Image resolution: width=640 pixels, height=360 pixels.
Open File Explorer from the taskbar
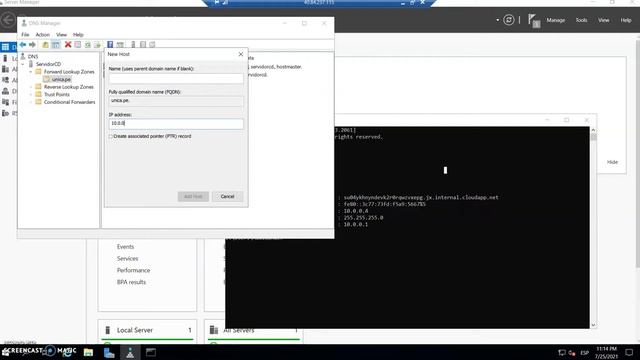point(88,352)
